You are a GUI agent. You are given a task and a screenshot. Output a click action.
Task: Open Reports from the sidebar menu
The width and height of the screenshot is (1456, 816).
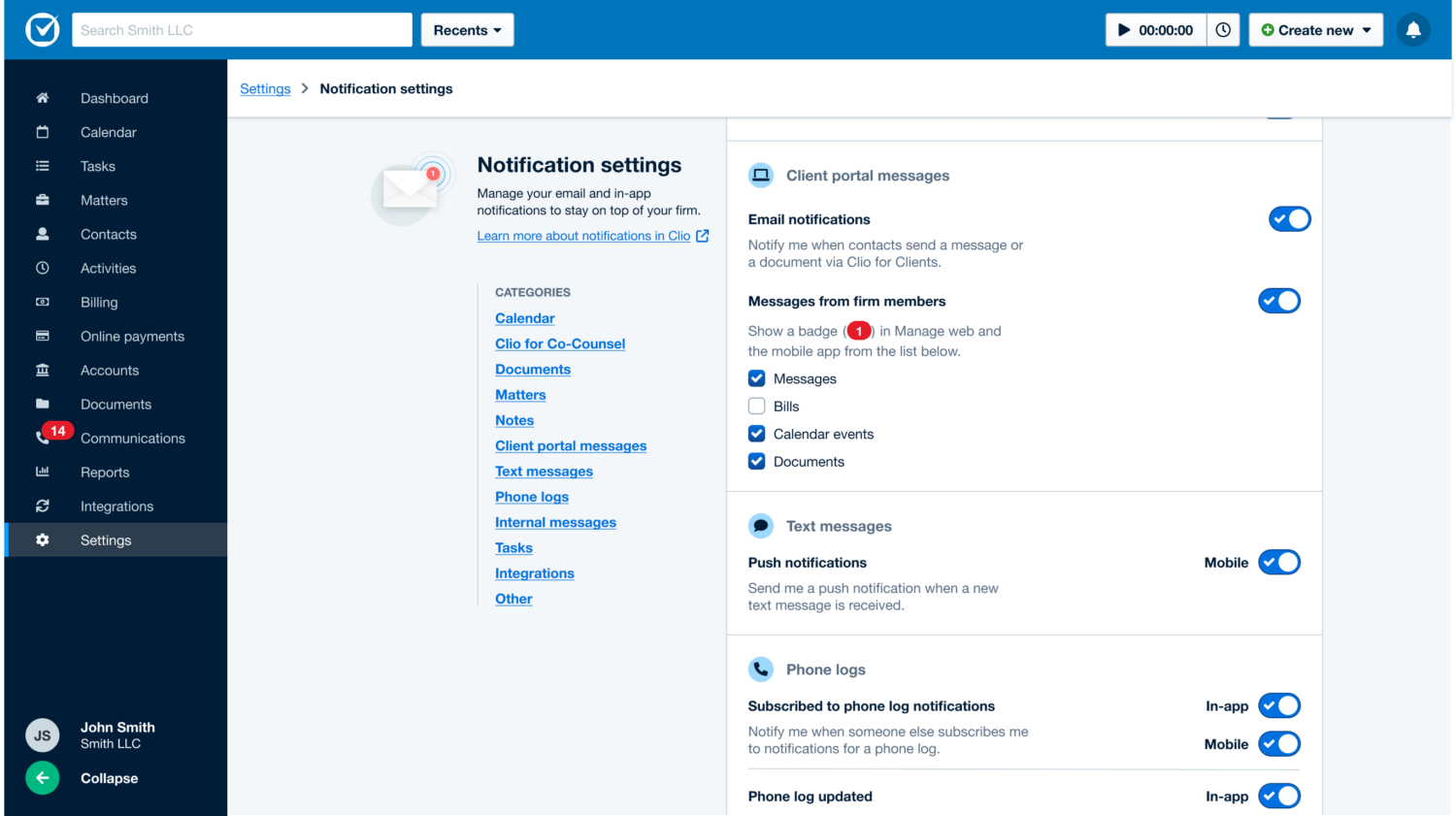[x=105, y=473]
